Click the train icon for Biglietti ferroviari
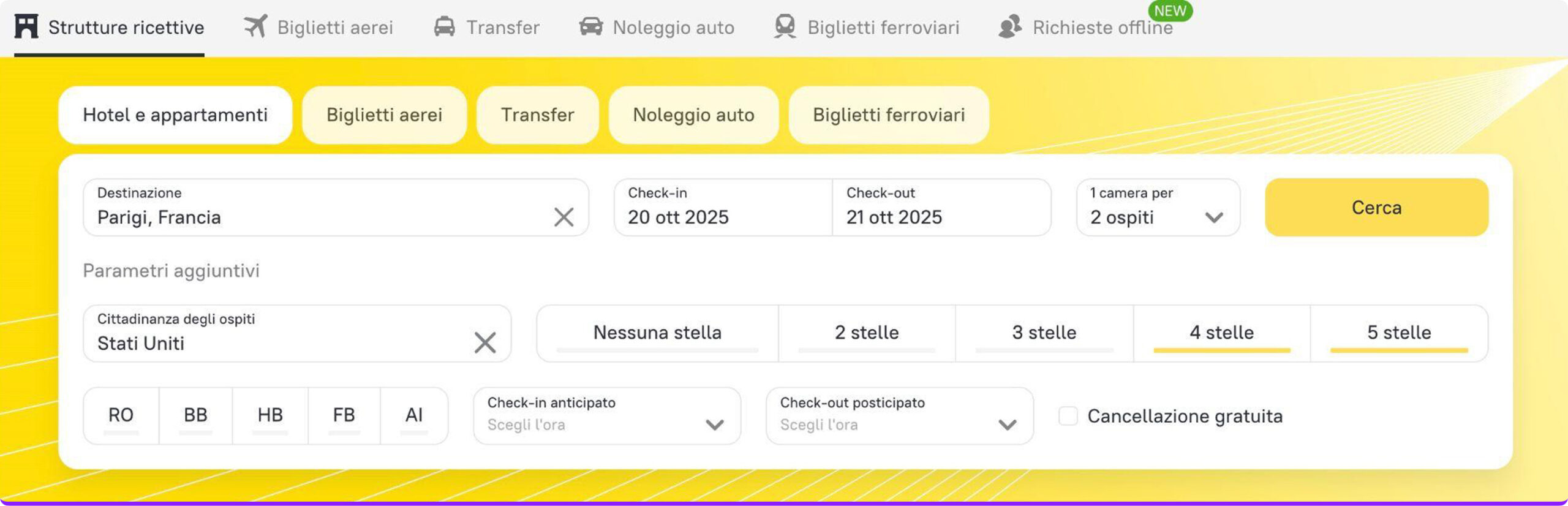The height and width of the screenshot is (506, 1568). click(785, 27)
